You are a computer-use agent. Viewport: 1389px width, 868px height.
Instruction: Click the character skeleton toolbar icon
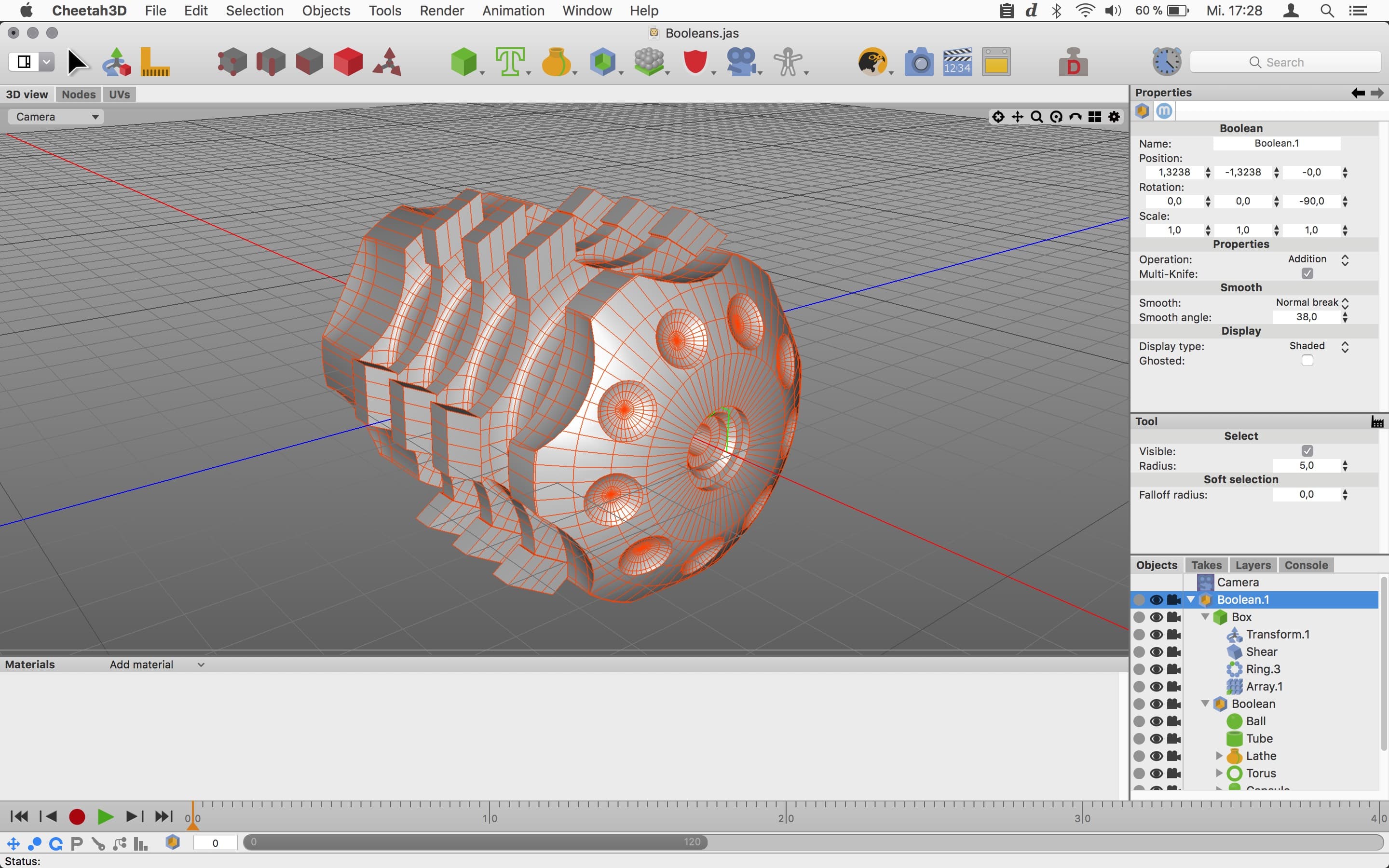tap(788, 62)
